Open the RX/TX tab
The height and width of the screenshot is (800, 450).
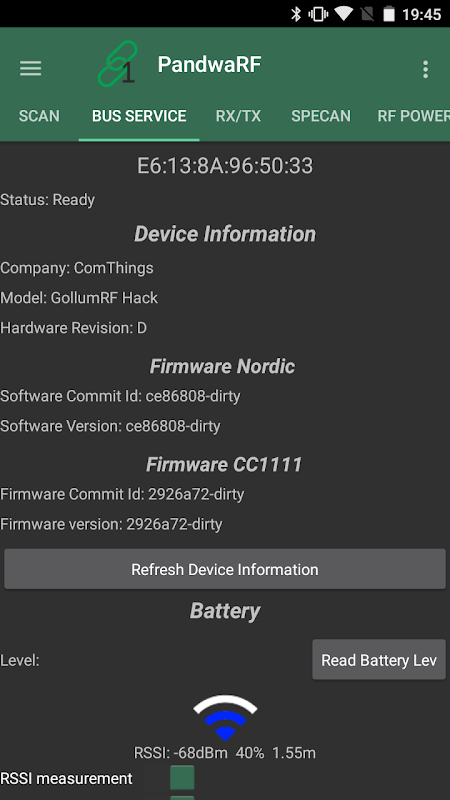click(238, 116)
